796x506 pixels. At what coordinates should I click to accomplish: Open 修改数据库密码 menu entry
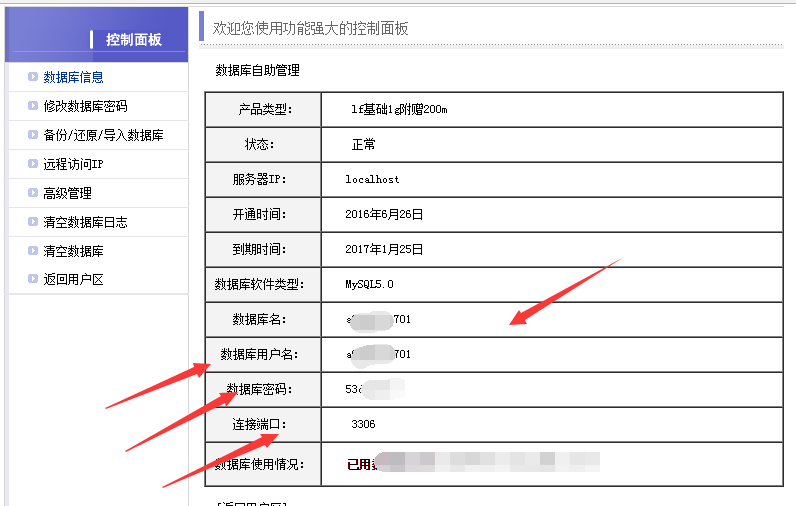[85, 106]
